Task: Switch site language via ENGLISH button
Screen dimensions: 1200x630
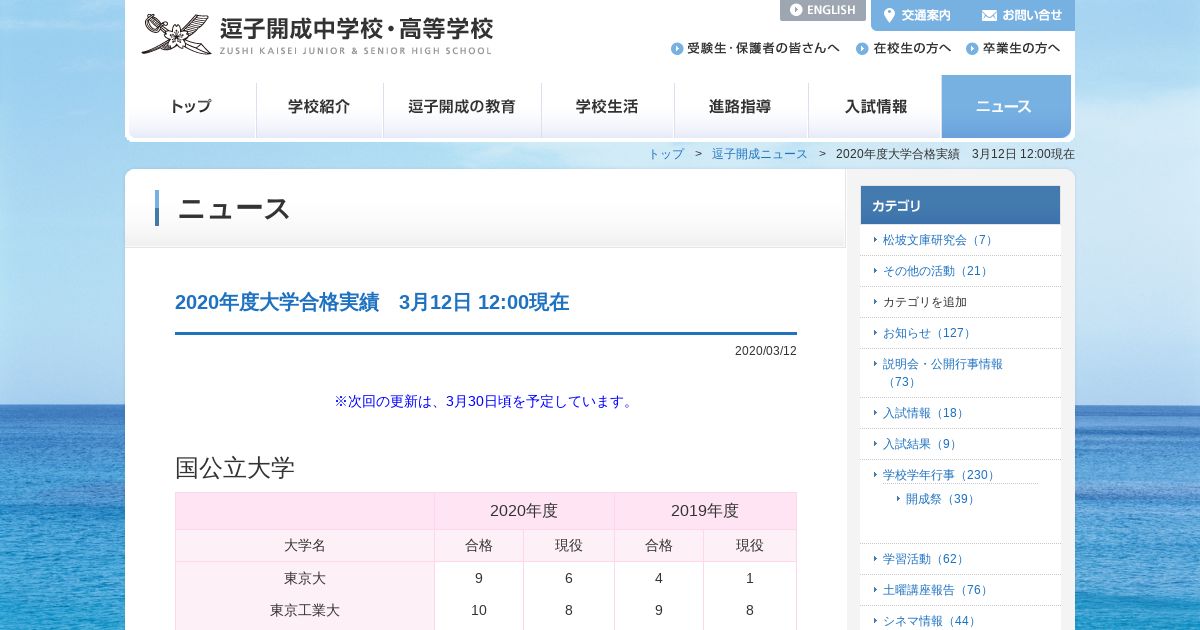Action: (823, 10)
